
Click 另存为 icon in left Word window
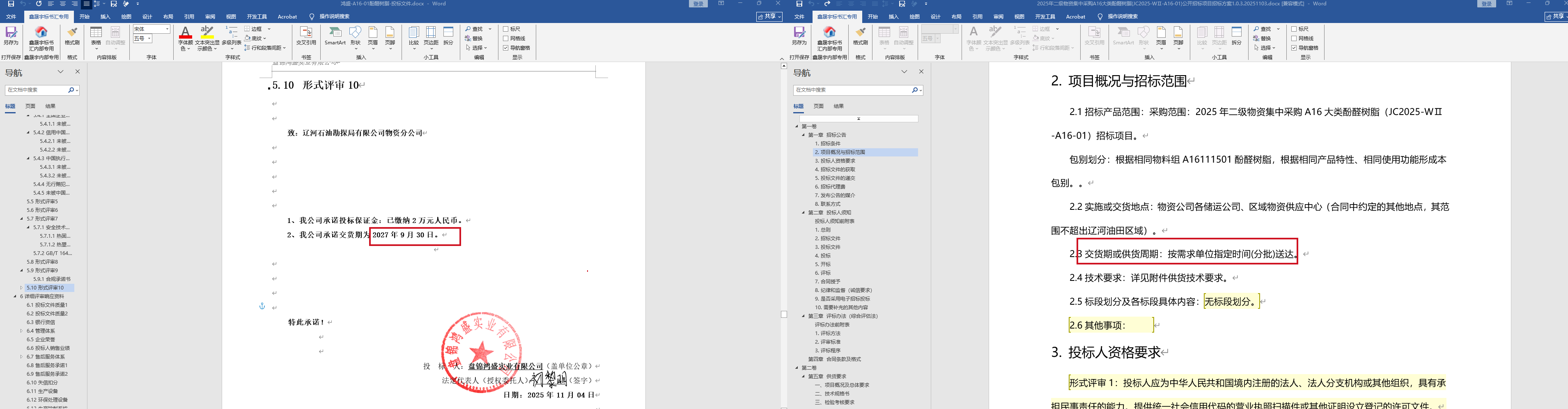11,36
